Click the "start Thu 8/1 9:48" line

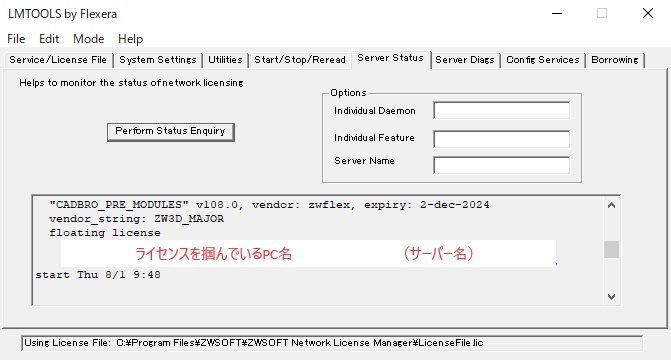coord(98,275)
